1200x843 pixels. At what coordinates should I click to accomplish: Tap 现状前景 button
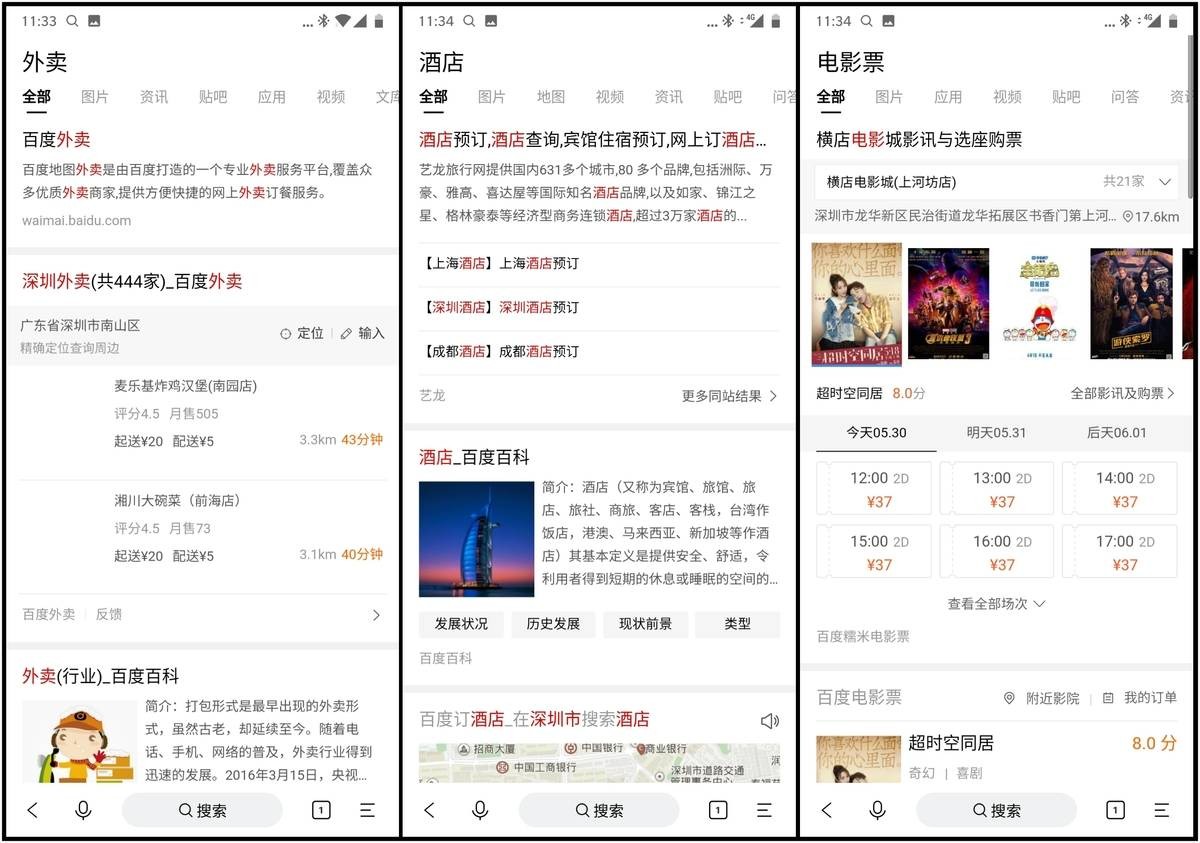645,624
